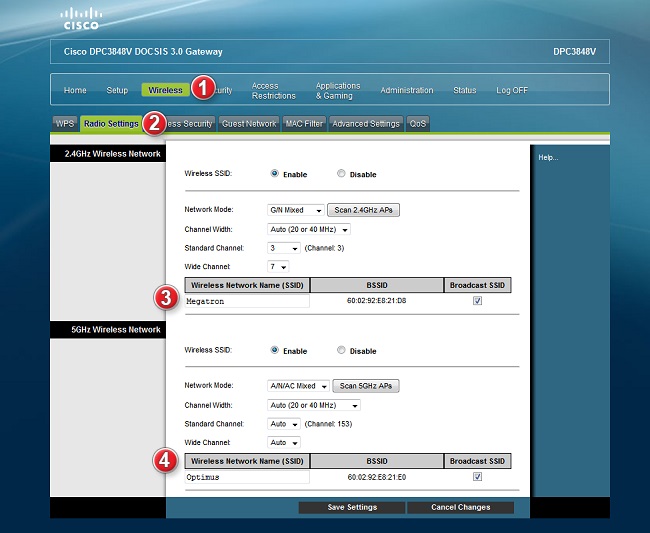Click the Cisco logo
650x533 pixels.
pyautogui.click(x=80, y=17)
